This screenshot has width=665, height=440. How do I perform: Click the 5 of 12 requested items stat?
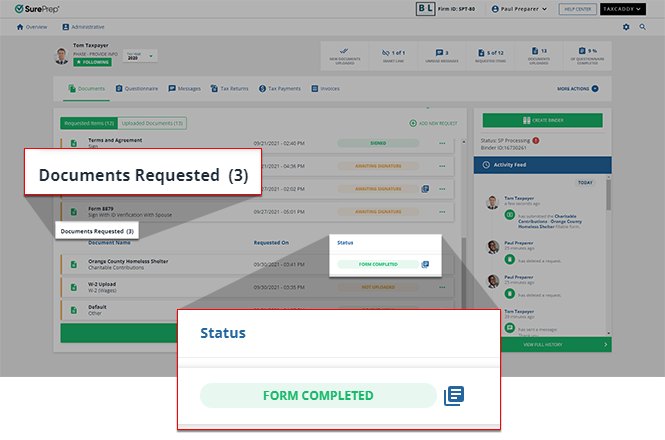pyautogui.click(x=490, y=56)
